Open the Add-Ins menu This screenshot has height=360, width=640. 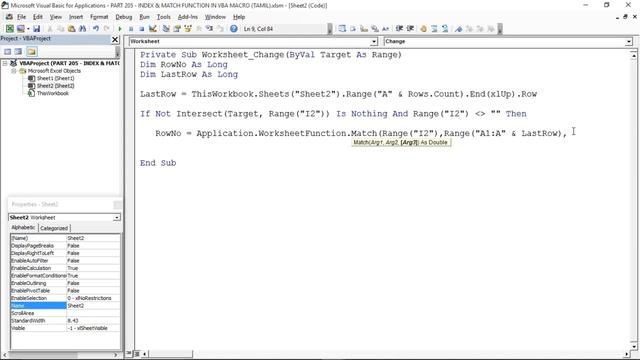(187, 17)
